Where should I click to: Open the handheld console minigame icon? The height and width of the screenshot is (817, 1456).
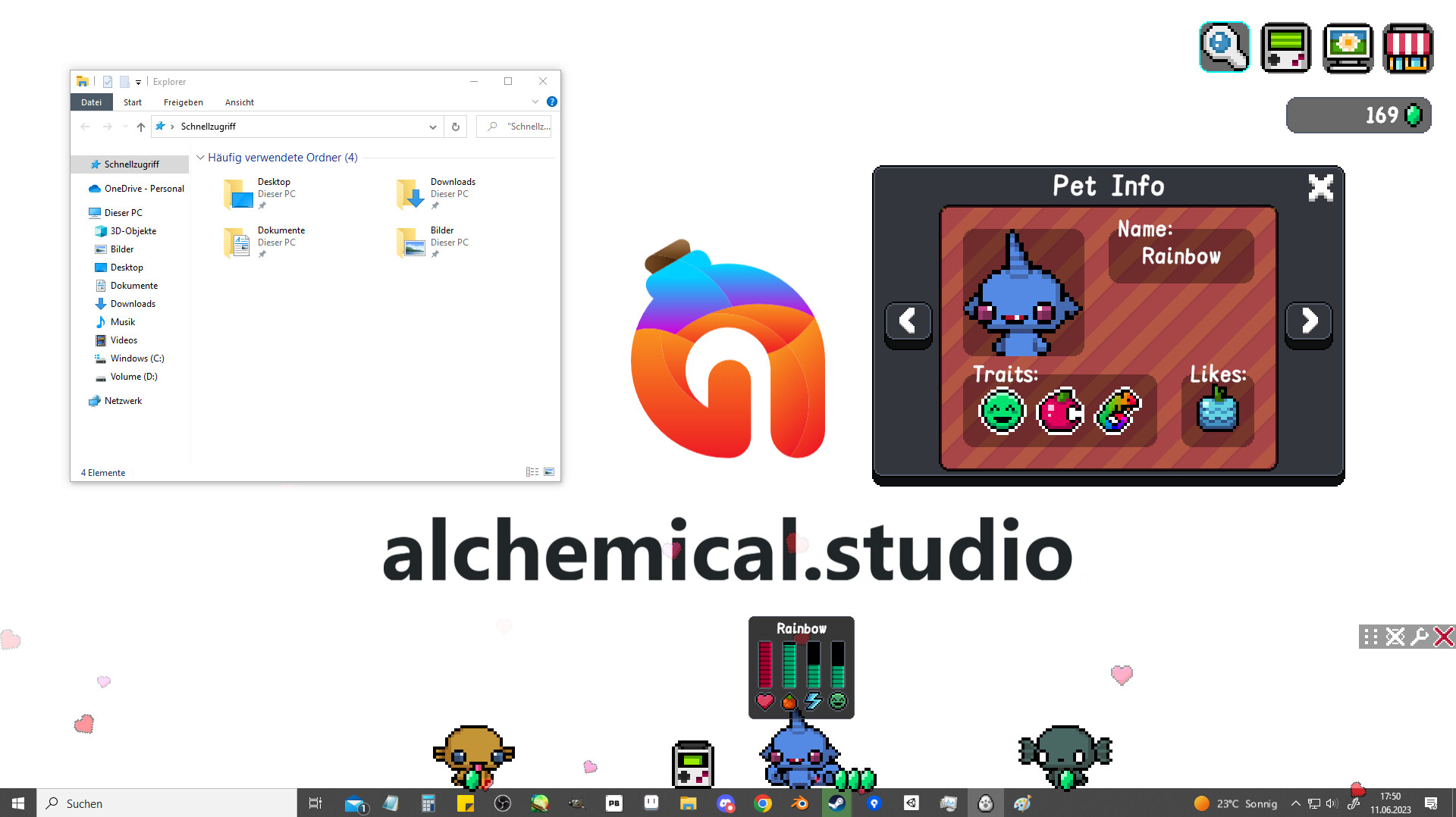coord(1285,47)
